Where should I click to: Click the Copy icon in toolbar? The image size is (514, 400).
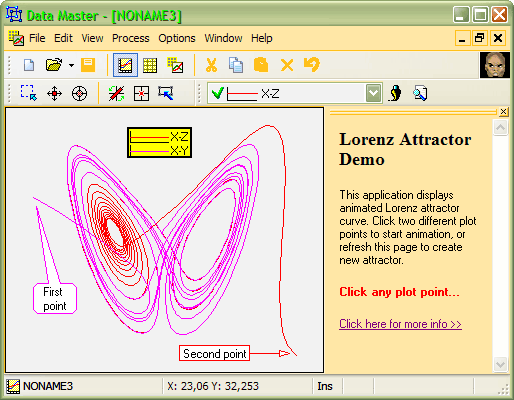(x=236, y=65)
